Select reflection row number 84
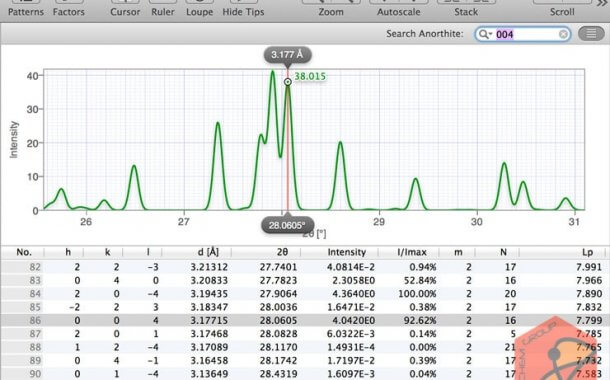This screenshot has height=380, width=610. pos(305,294)
